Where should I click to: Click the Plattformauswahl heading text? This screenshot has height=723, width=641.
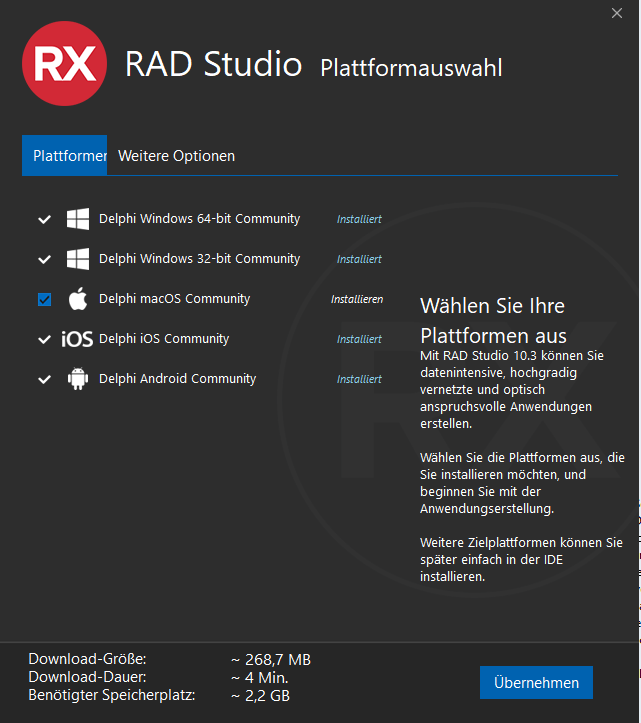coord(411,68)
